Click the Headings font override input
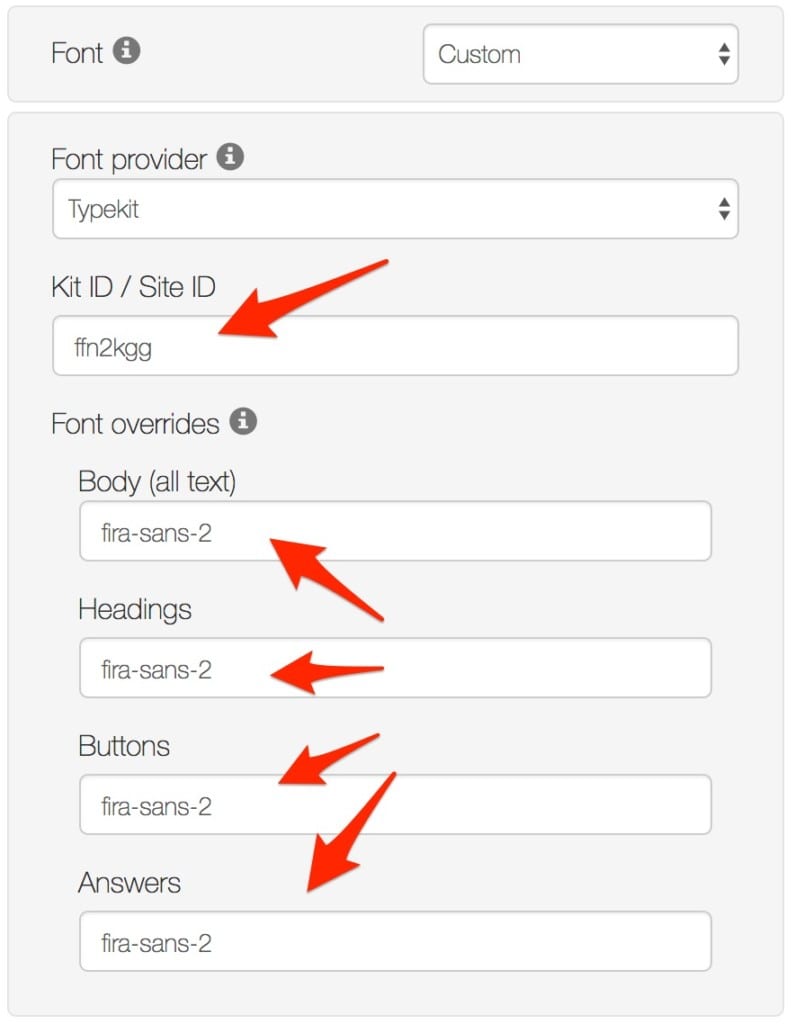This screenshot has width=795, height=1024. (395, 668)
